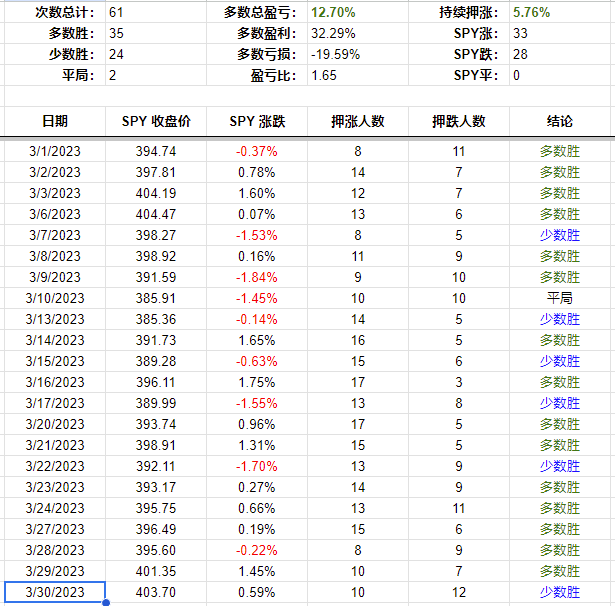Viewport: 615px width, 606px height.
Task: Select the SPY涨 count 33
Action: tap(560, 33)
